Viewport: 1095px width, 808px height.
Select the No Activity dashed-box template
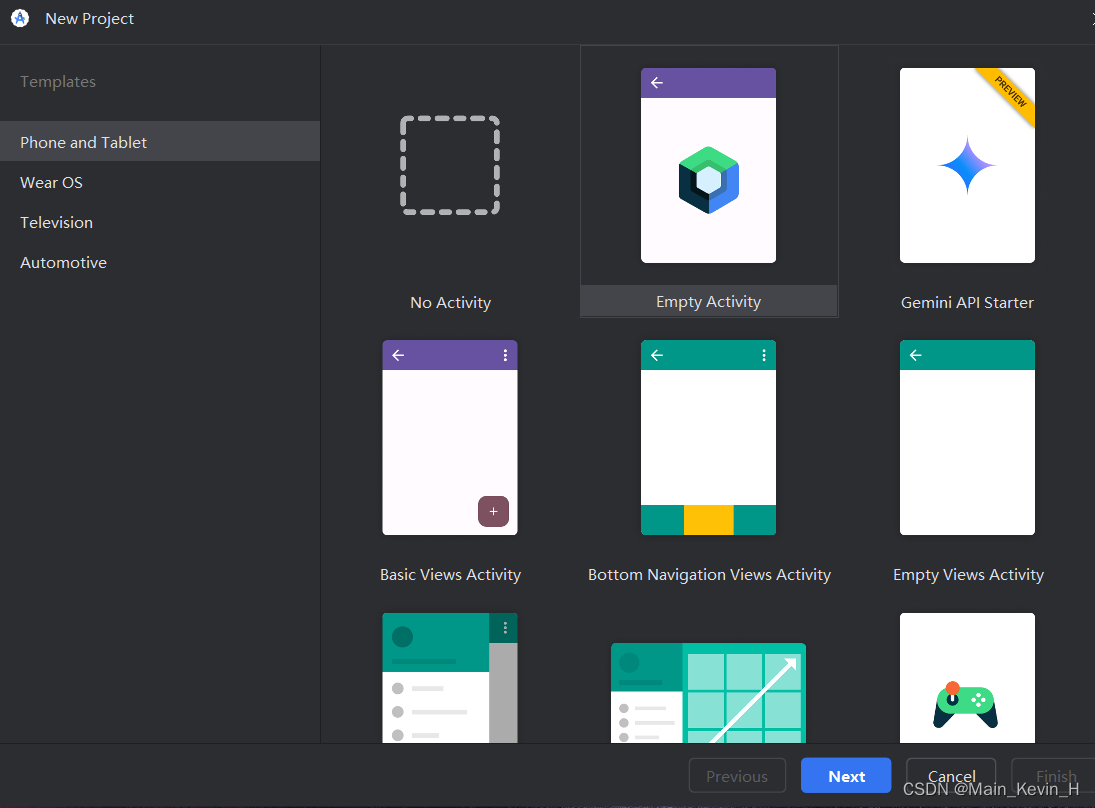[x=450, y=166]
